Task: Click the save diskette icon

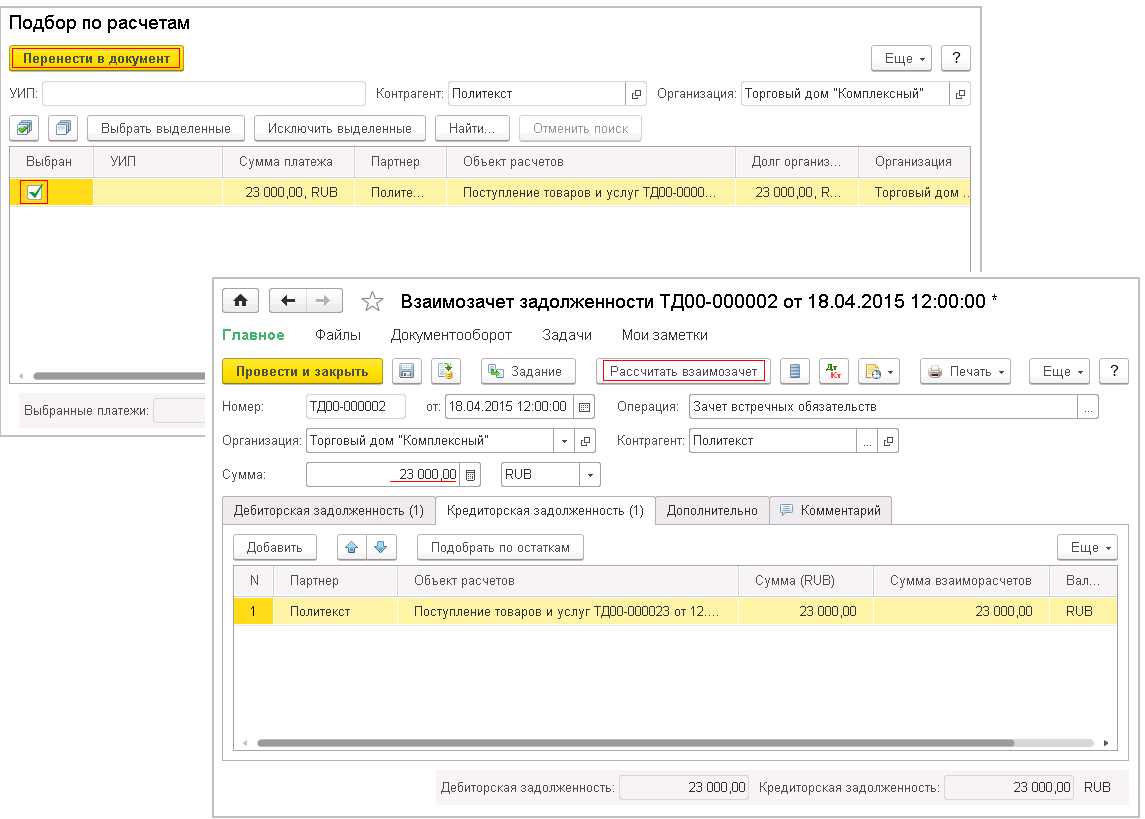Action: coord(406,371)
